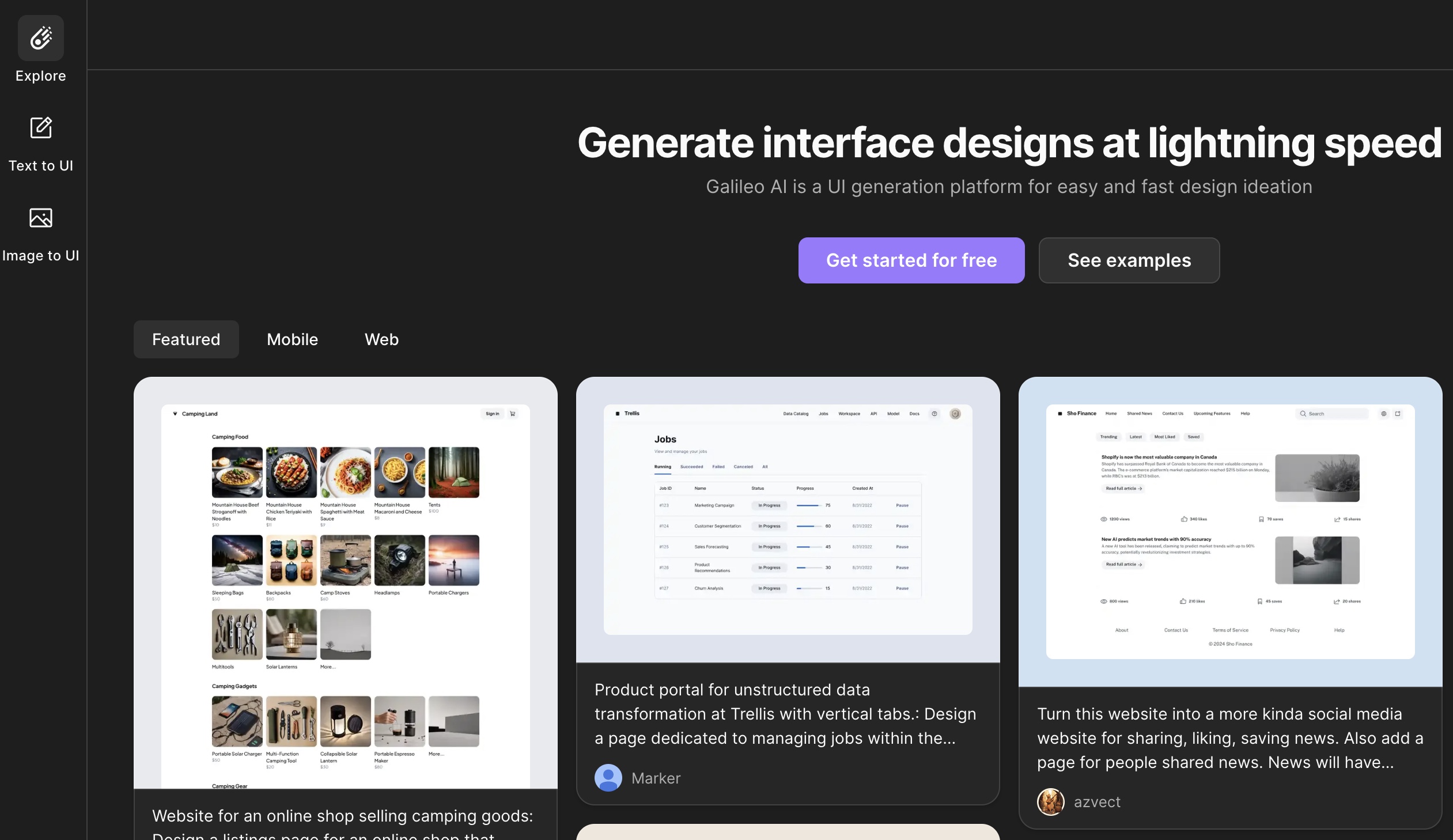
Task: Open the Sho Finance design thumbnail
Action: (x=1229, y=531)
